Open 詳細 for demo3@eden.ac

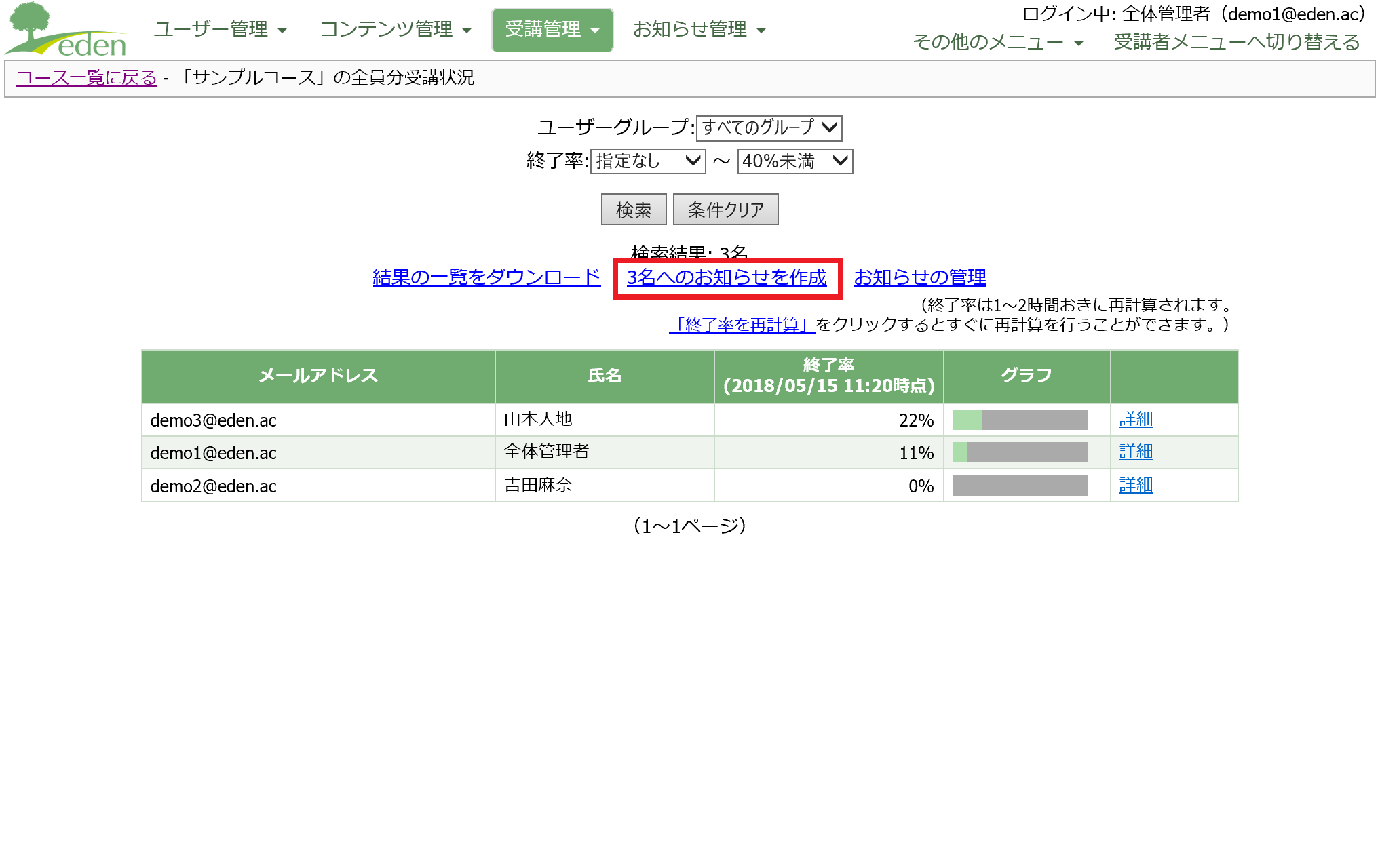click(x=1136, y=420)
